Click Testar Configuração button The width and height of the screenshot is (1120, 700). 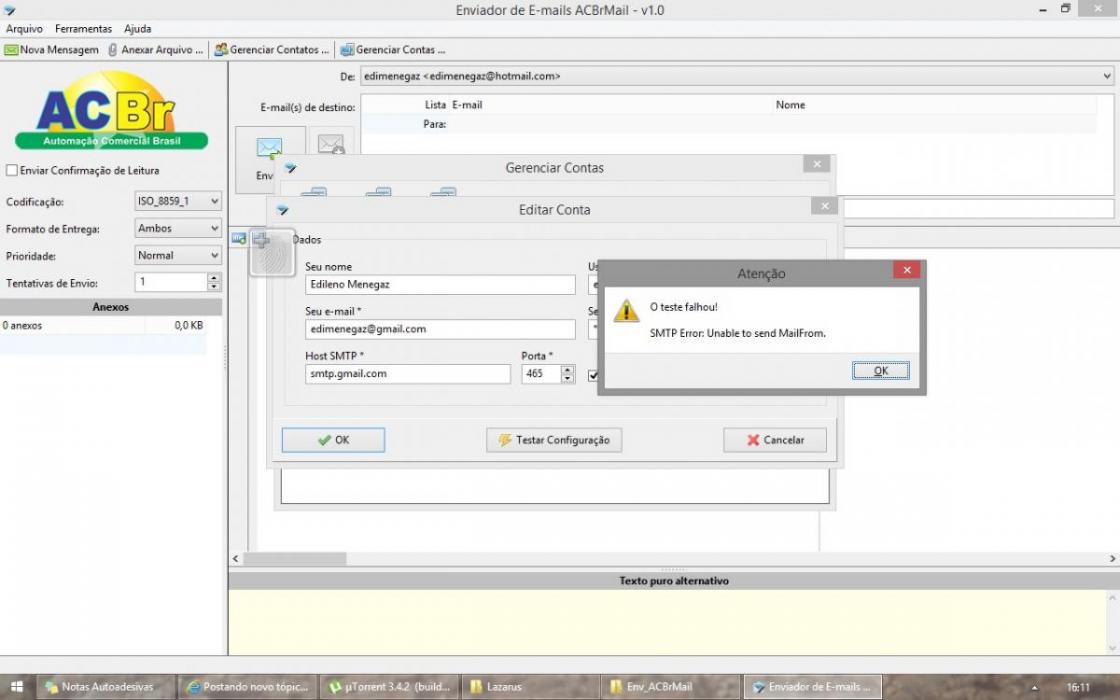tap(554, 440)
